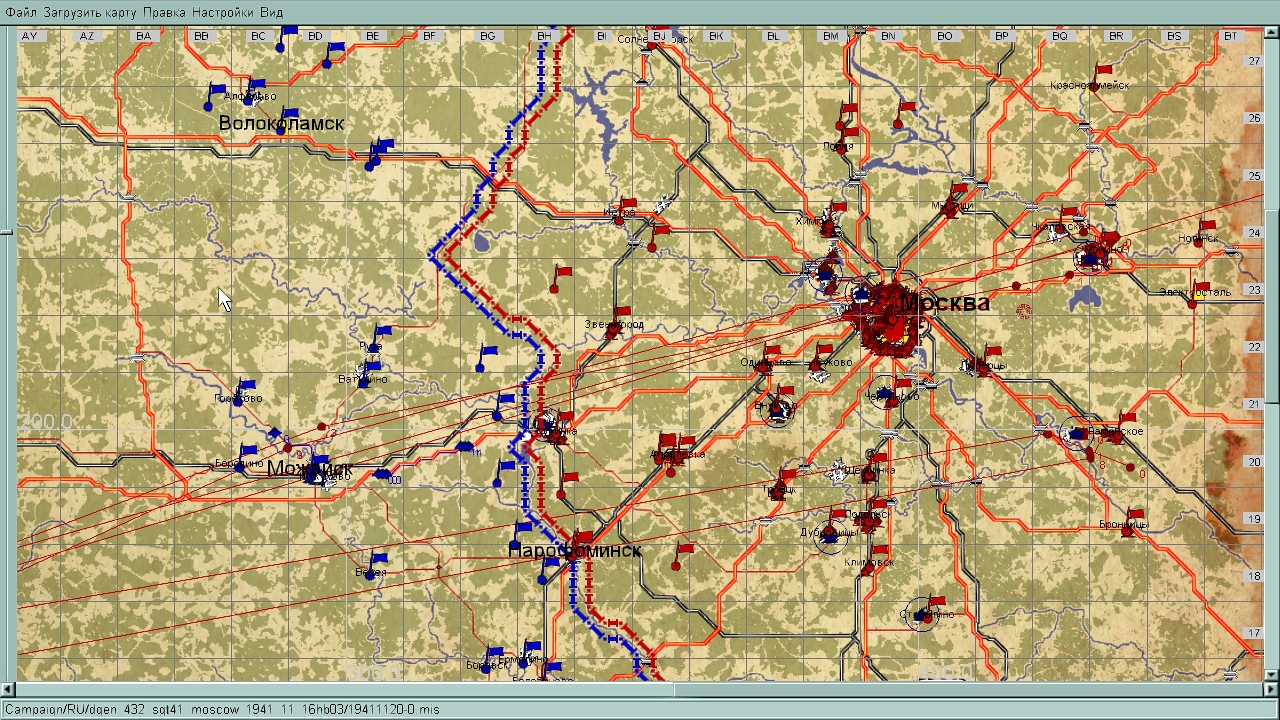The height and width of the screenshot is (720, 1280).
Task: Click row number 17 on the right edge
Action: click(x=1253, y=633)
